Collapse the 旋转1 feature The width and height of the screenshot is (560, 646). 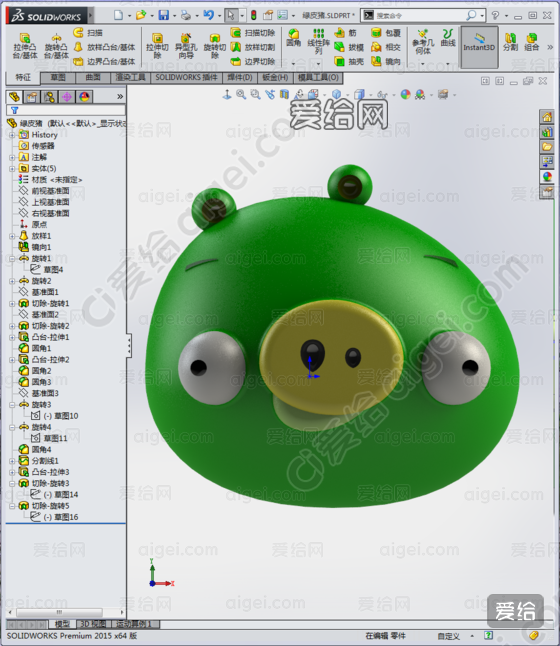[12, 259]
